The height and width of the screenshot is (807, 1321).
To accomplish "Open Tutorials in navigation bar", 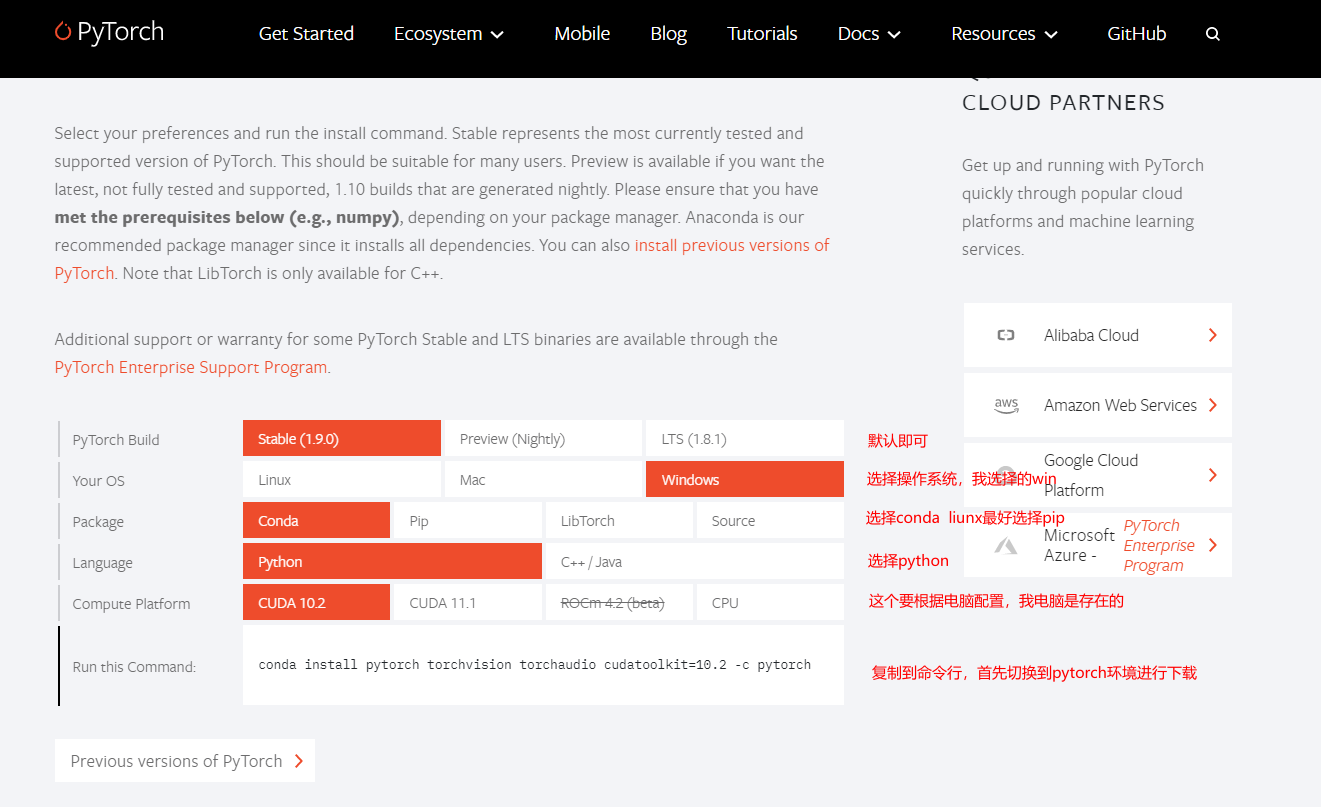I will (762, 34).
